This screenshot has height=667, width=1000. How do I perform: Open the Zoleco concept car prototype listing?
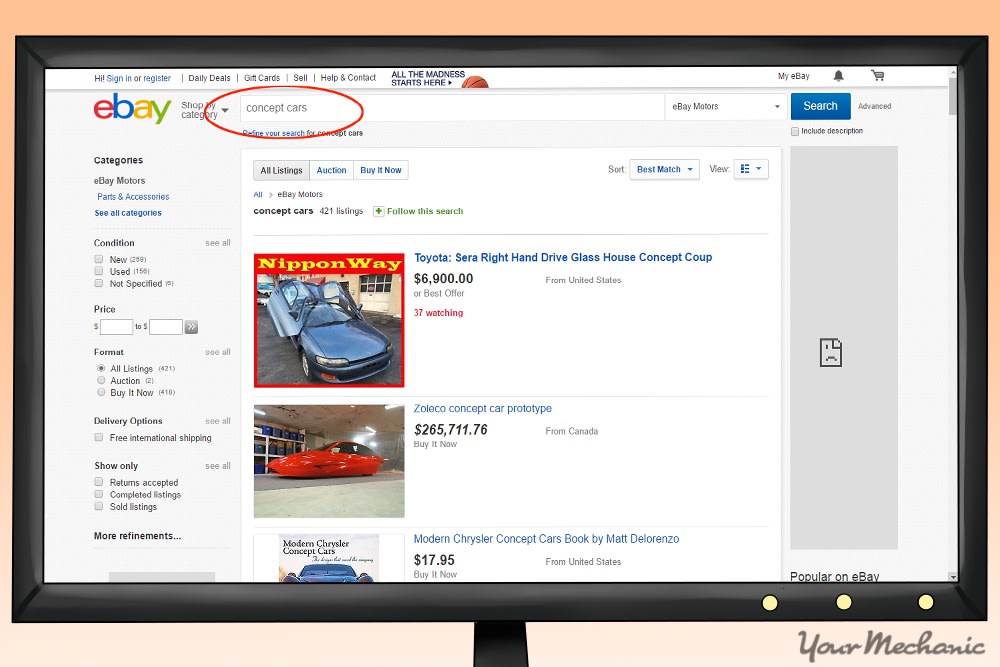coord(482,408)
